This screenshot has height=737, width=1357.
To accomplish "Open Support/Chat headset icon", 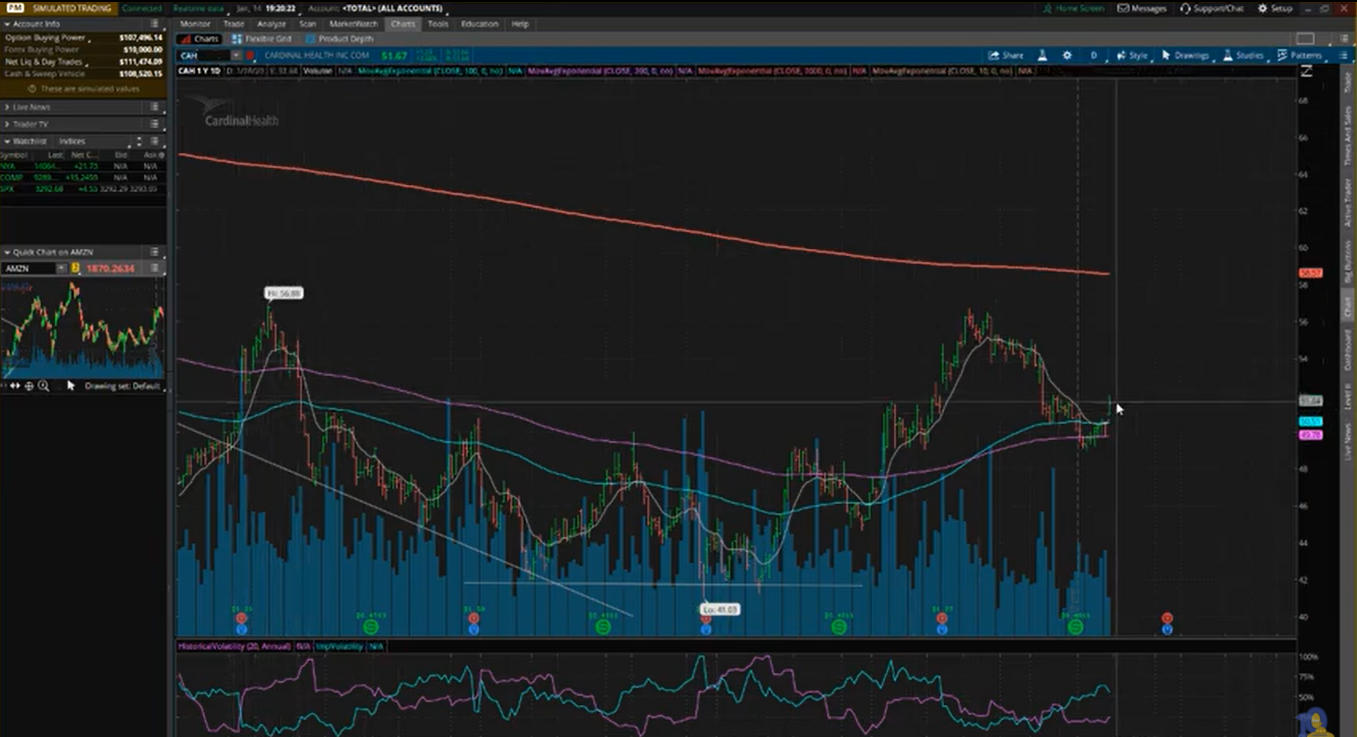I will tap(1211, 8).
